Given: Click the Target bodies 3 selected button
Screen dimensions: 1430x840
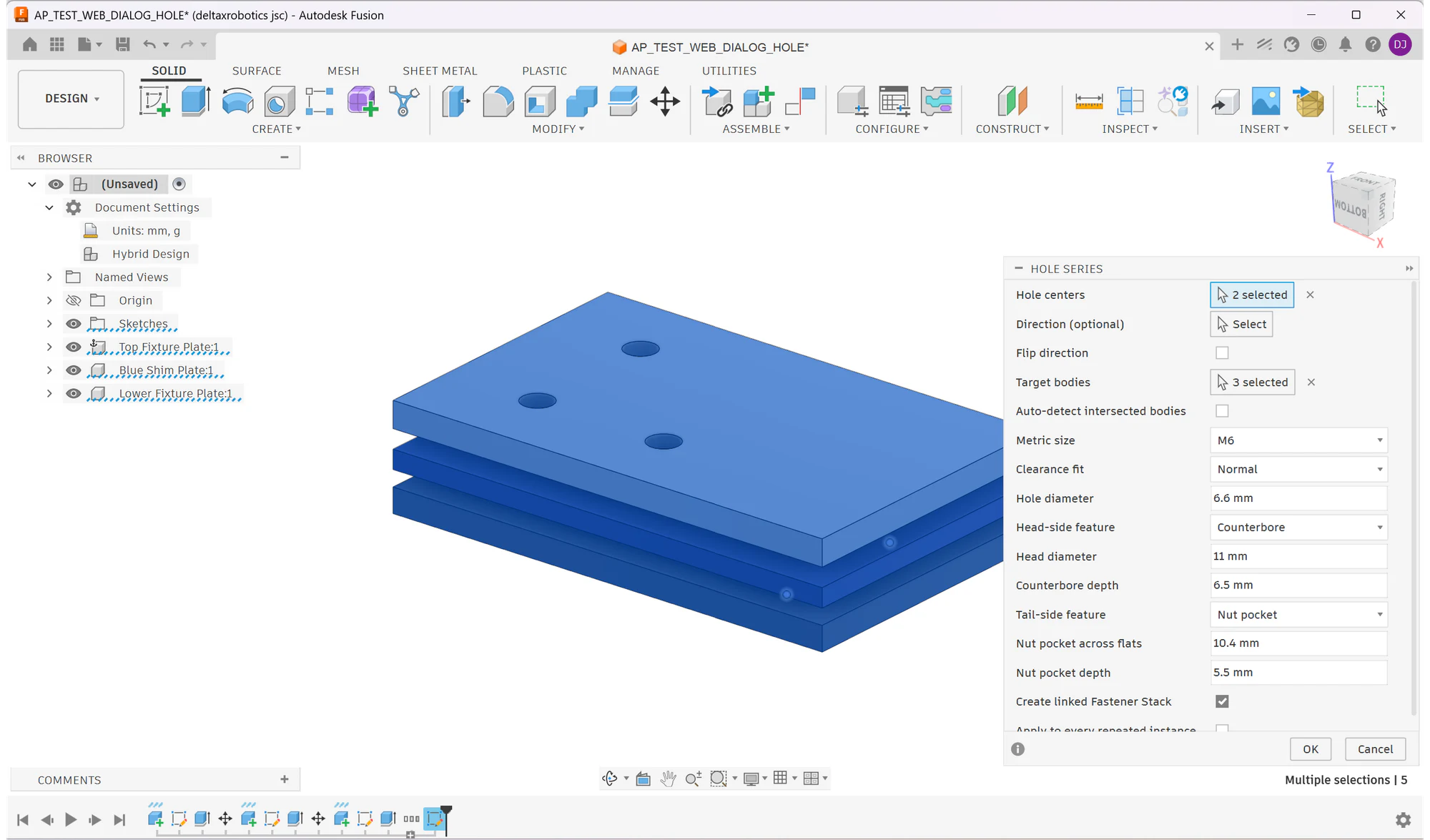Looking at the screenshot, I should (1253, 382).
